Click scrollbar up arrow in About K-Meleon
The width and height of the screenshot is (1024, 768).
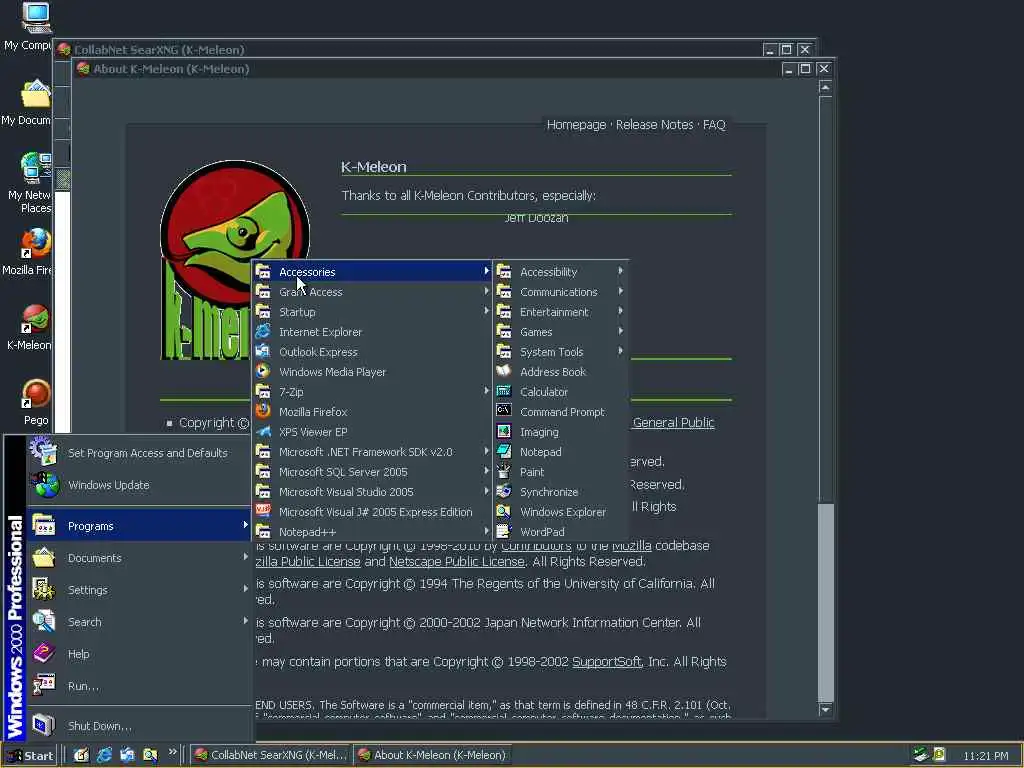(x=825, y=88)
